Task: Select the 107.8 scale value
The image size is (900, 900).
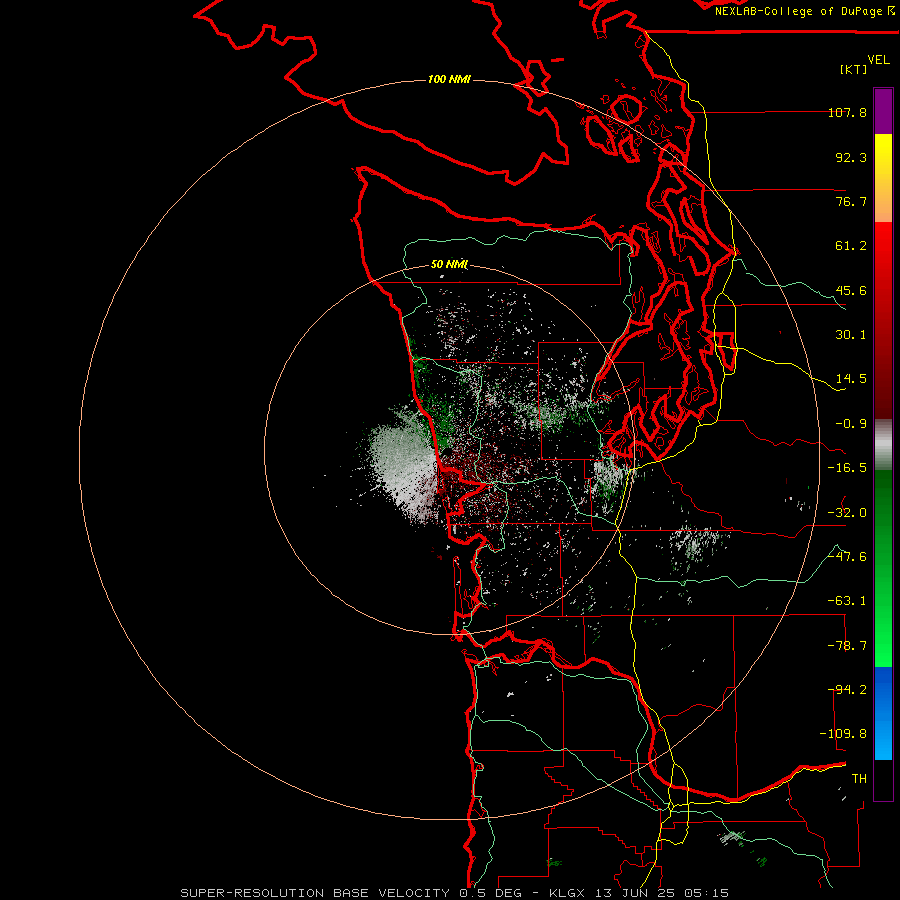Action: [x=847, y=112]
